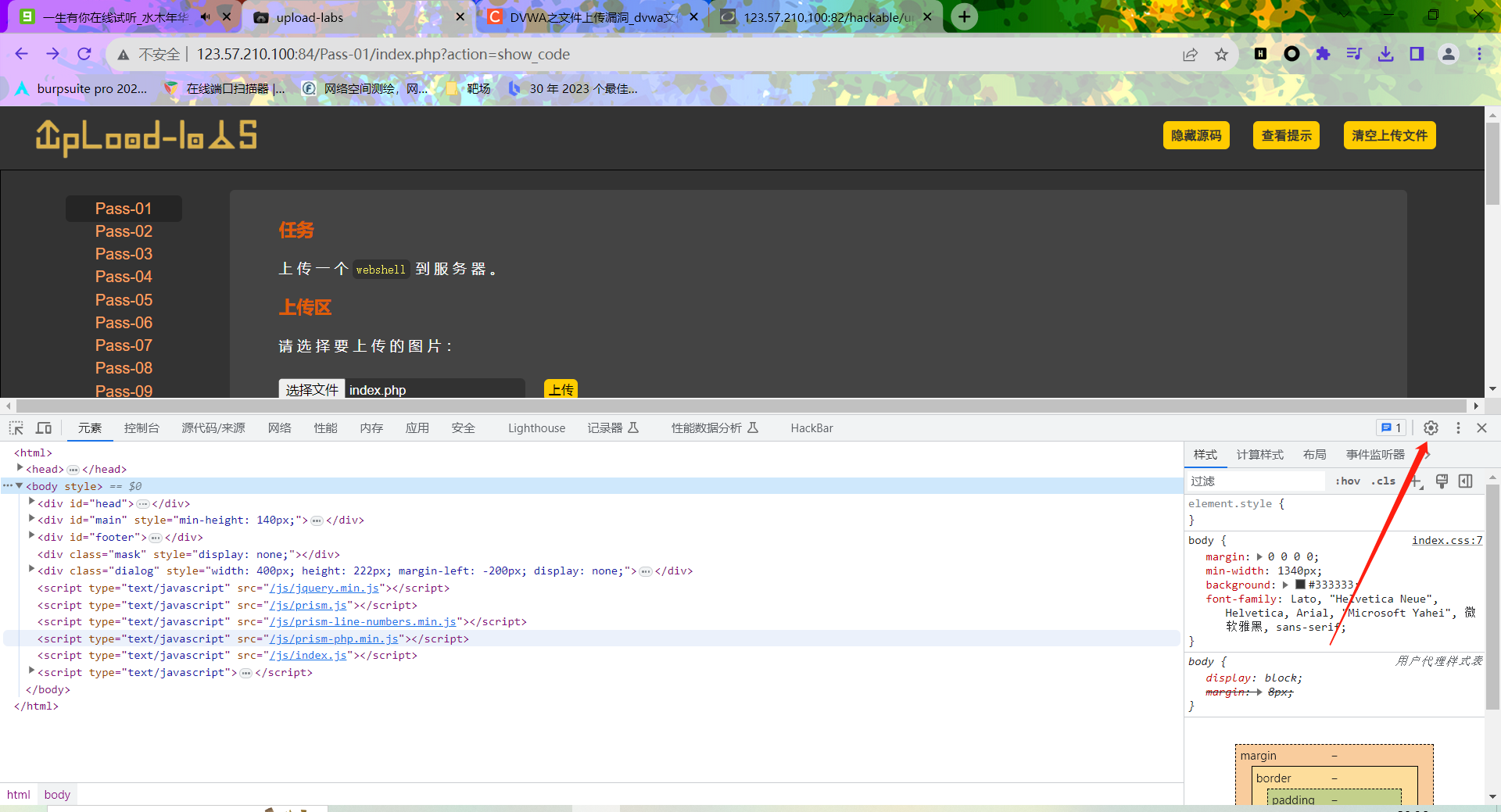The width and height of the screenshot is (1501, 812).
Task: Toggle :hov element state panel
Action: click(1348, 481)
